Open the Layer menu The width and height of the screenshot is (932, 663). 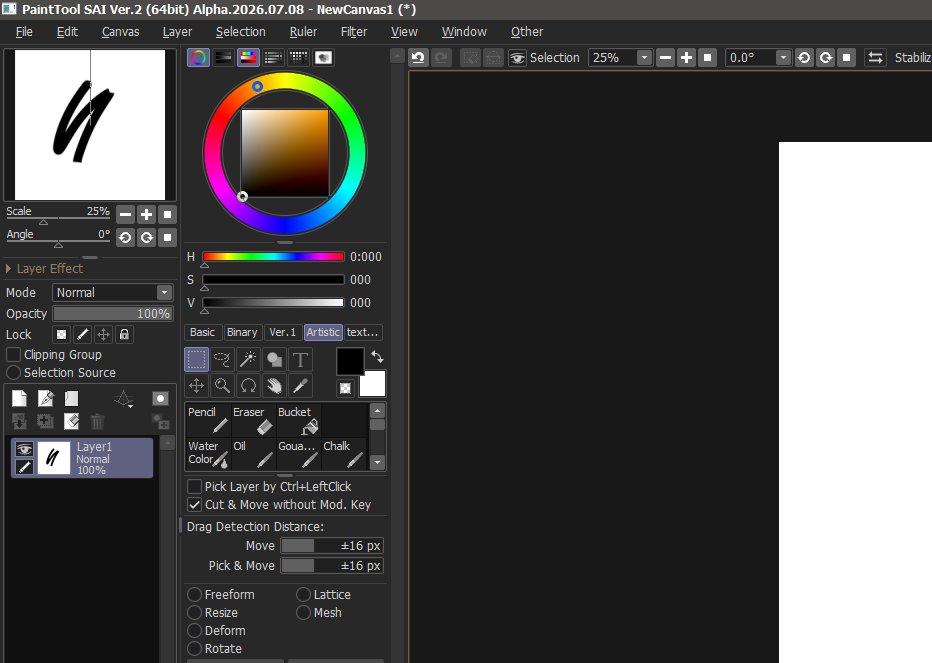[x=177, y=32]
